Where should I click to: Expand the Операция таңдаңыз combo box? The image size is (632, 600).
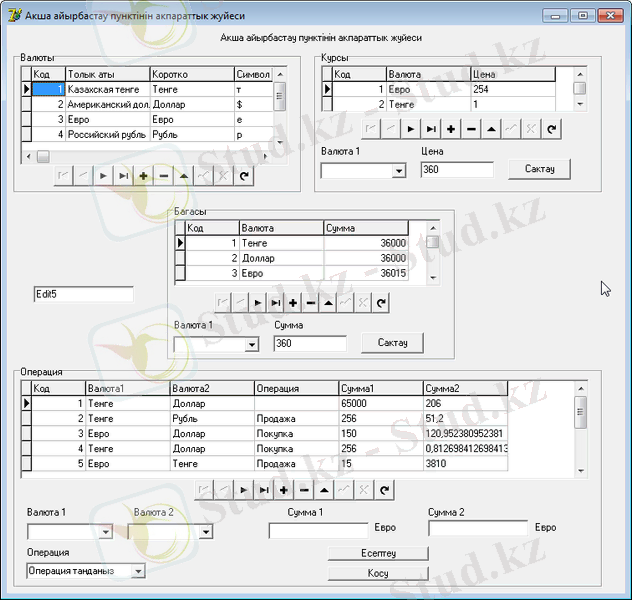138,571
